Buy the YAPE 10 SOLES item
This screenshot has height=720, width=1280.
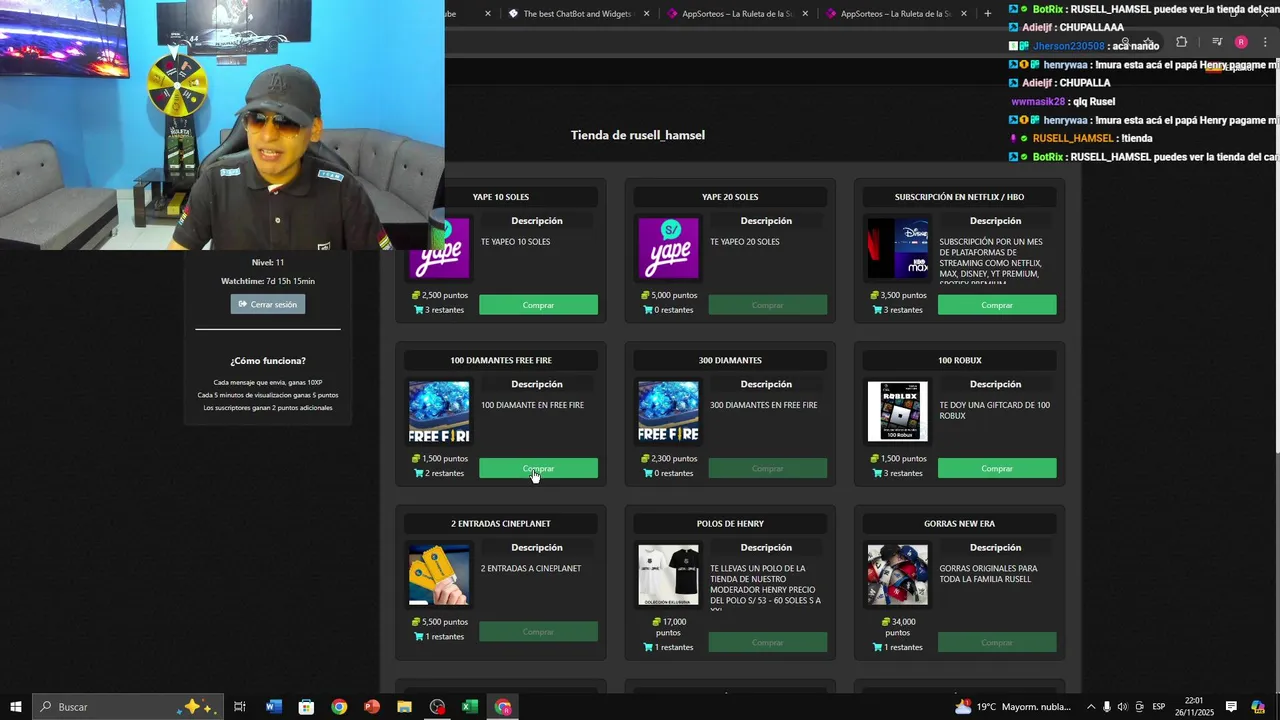[x=538, y=305]
